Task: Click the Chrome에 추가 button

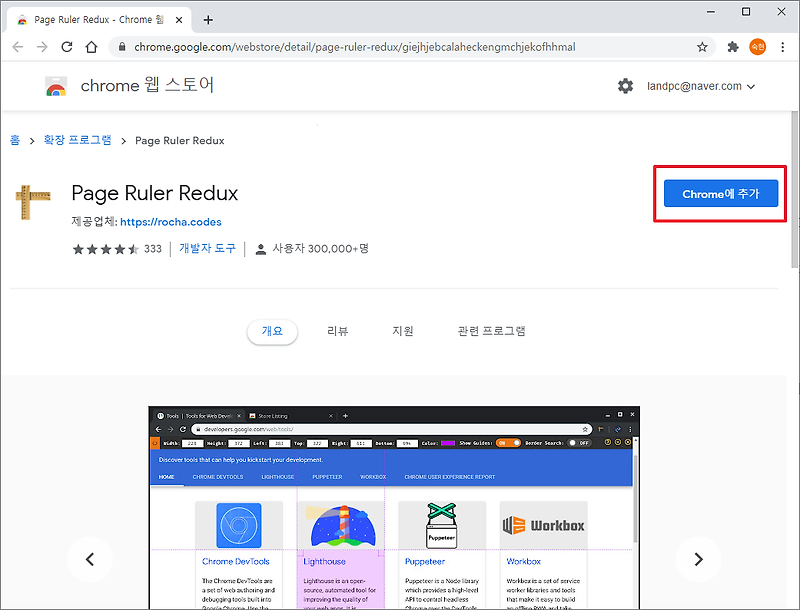Action: click(719, 194)
